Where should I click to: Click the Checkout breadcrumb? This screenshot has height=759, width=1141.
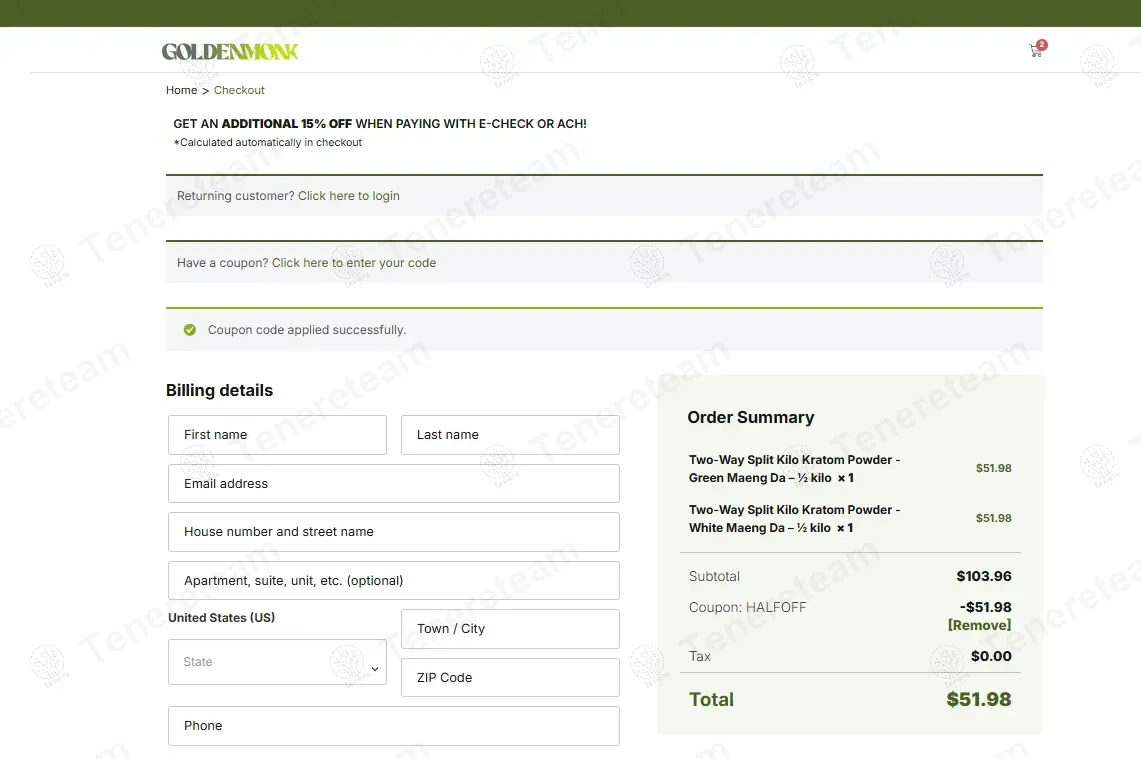239,90
